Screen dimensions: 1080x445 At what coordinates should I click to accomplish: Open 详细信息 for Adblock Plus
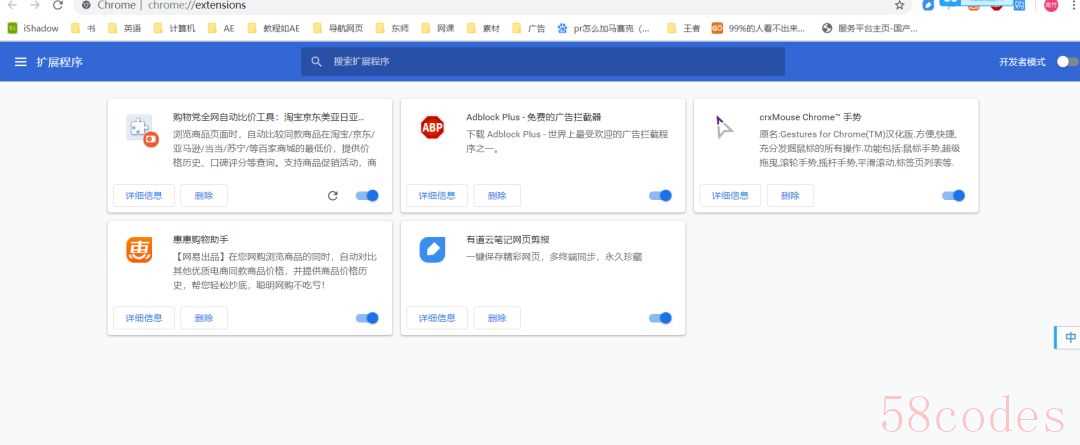tap(437, 196)
